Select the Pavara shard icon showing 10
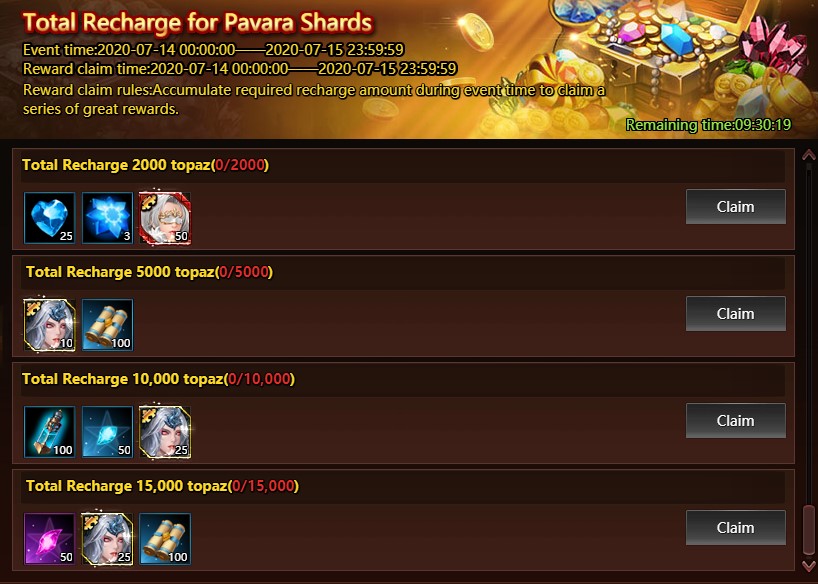Image resolution: width=818 pixels, height=584 pixels. (50, 325)
